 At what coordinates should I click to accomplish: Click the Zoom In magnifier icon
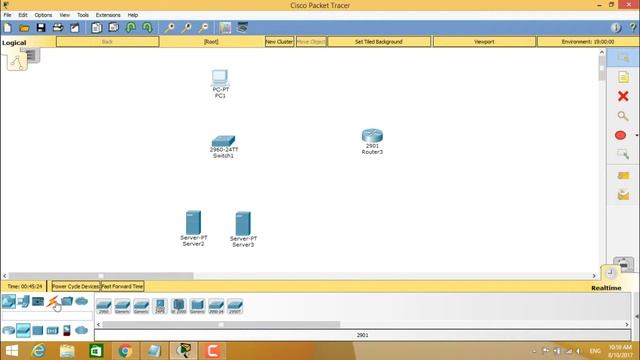169,28
